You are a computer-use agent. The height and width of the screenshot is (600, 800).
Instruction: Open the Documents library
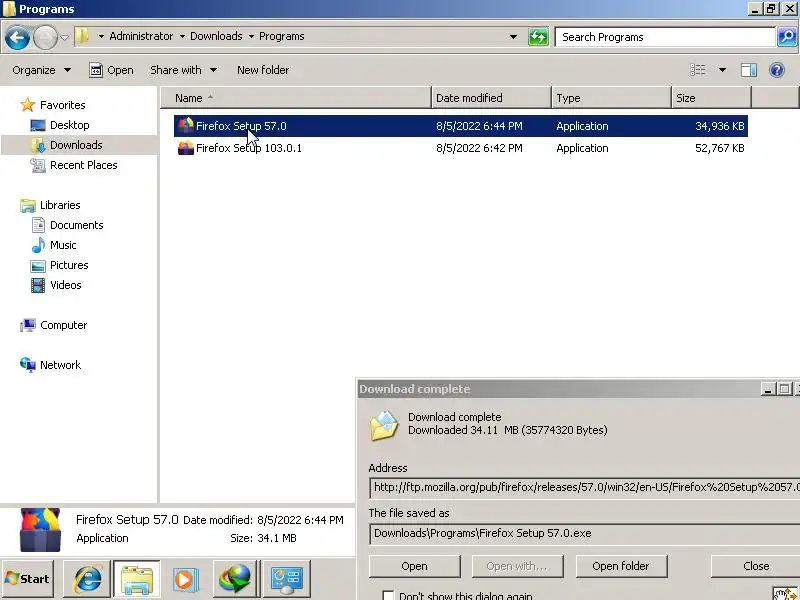tap(66, 225)
